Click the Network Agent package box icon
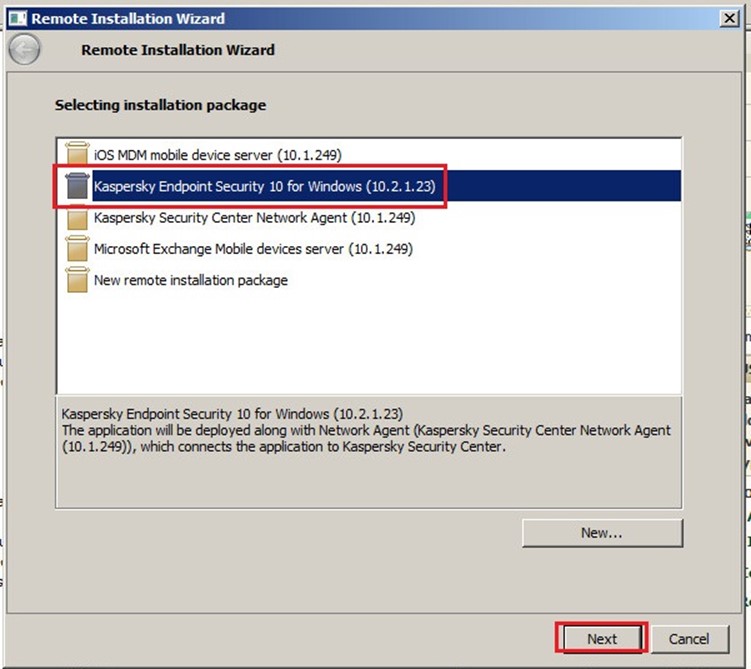 [x=77, y=218]
